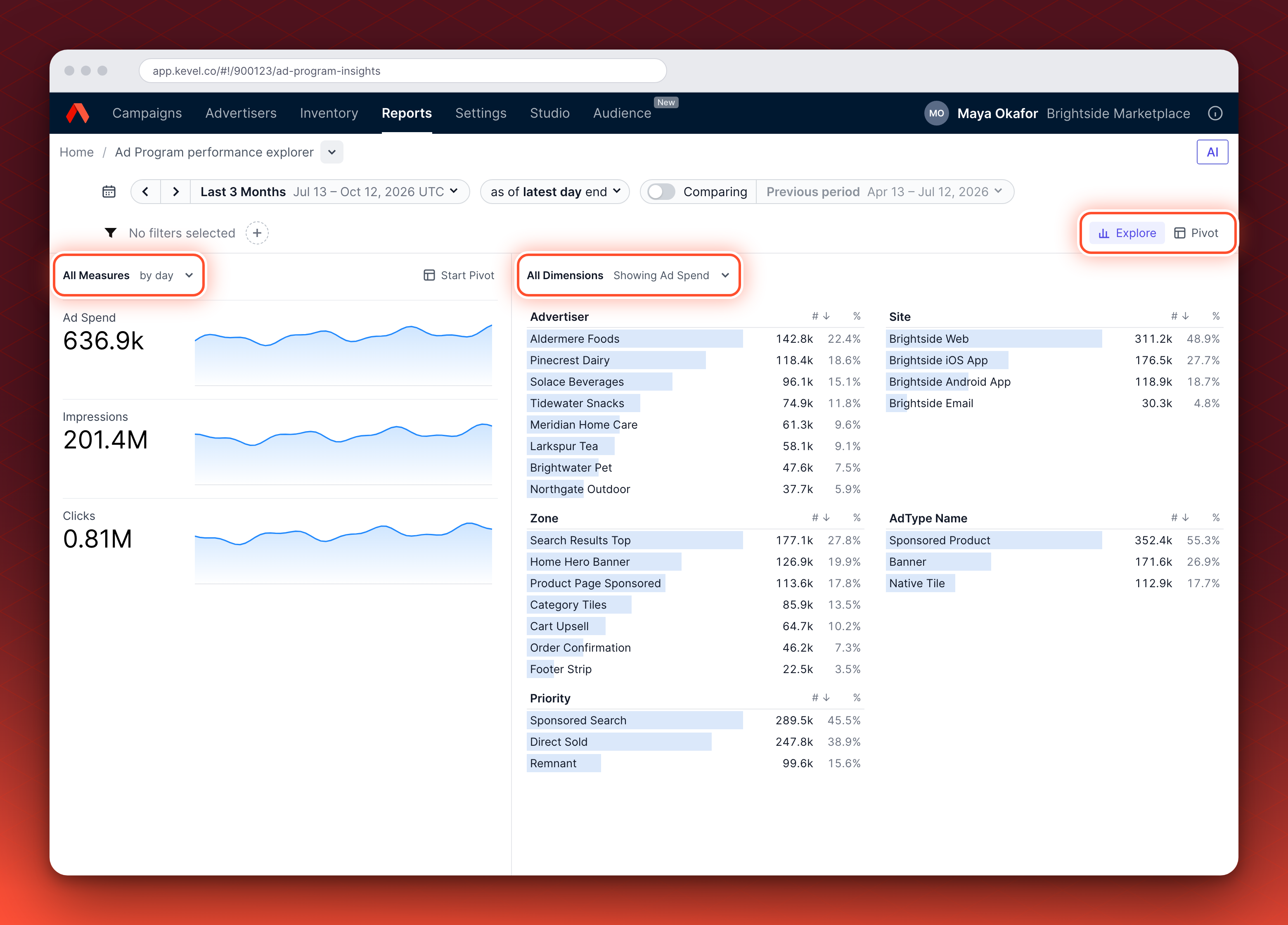Select Search Results Top zone row
Viewport: 1288px width, 925px height.
point(695,541)
